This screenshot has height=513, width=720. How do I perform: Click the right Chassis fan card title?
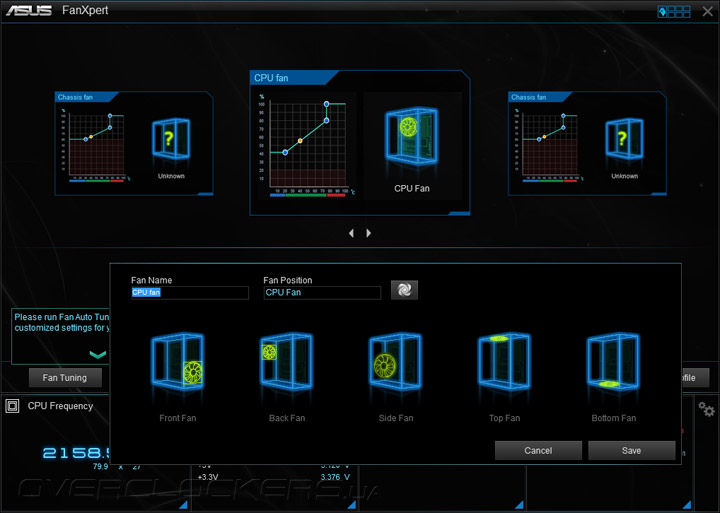point(529,97)
